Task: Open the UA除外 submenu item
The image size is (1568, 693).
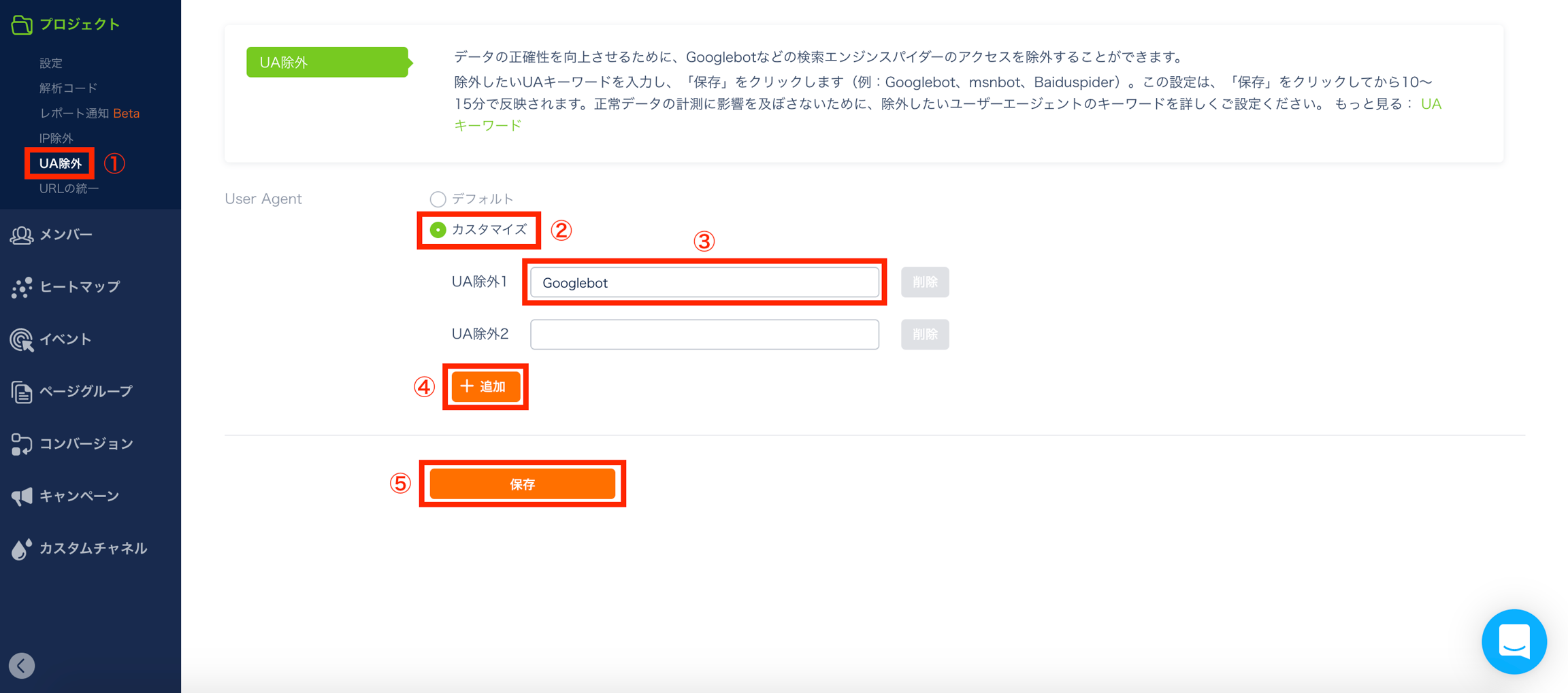Action: [60, 163]
